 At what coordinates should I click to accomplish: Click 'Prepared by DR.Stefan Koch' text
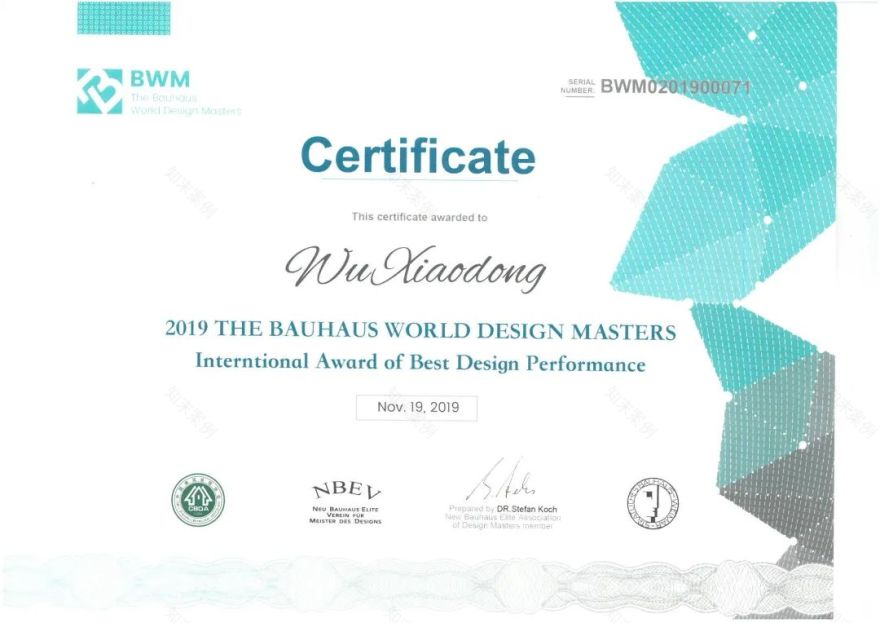coord(504,509)
